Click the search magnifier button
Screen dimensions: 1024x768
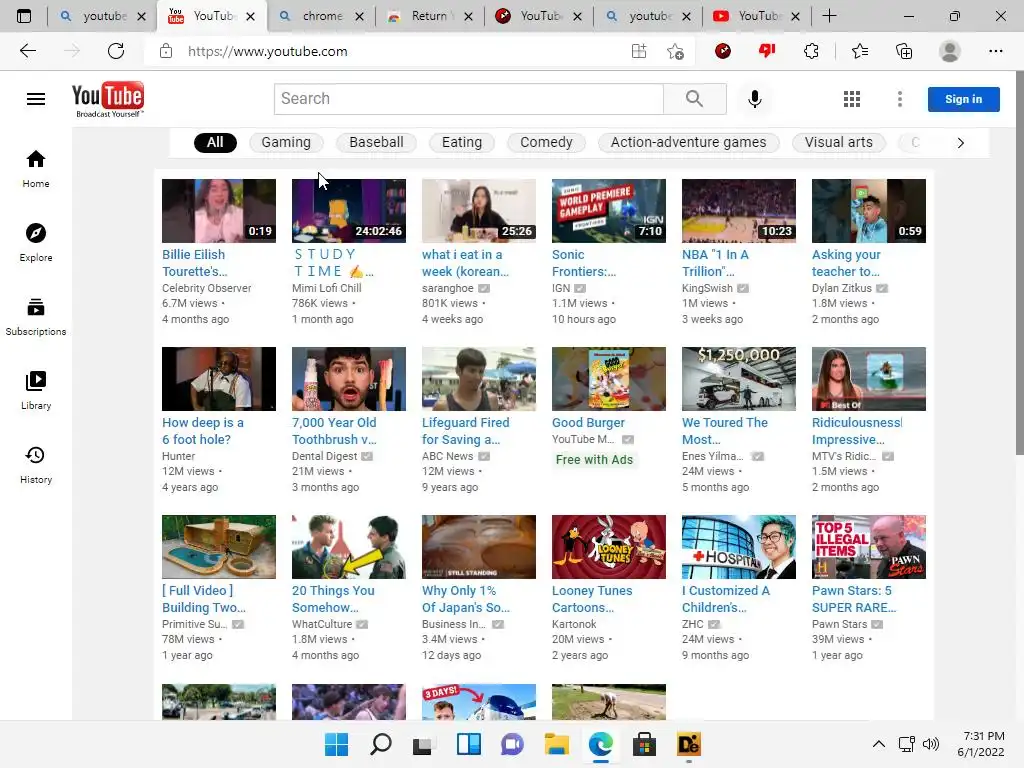coord(694,99)
